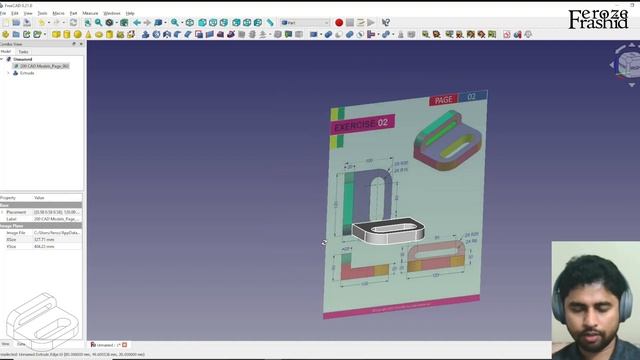This screenshot has width=640, height=360.
Task: Click the Right view cube icon
Action: coord(224,23)
